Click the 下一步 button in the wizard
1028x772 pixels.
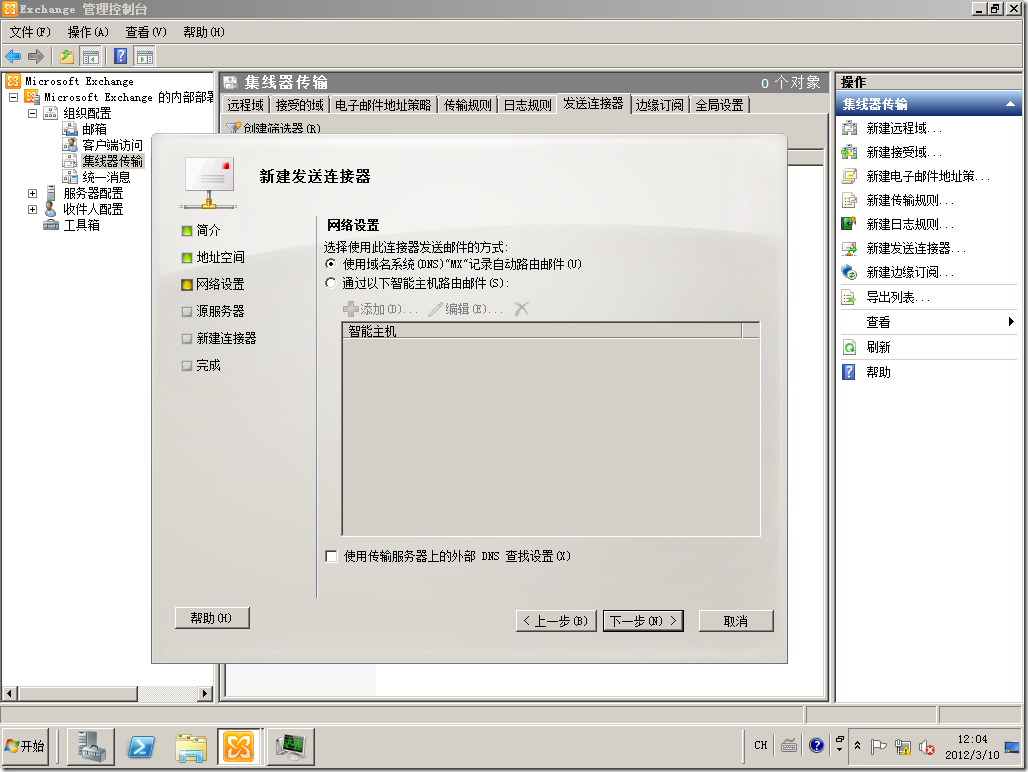click(x=642, y=620)
